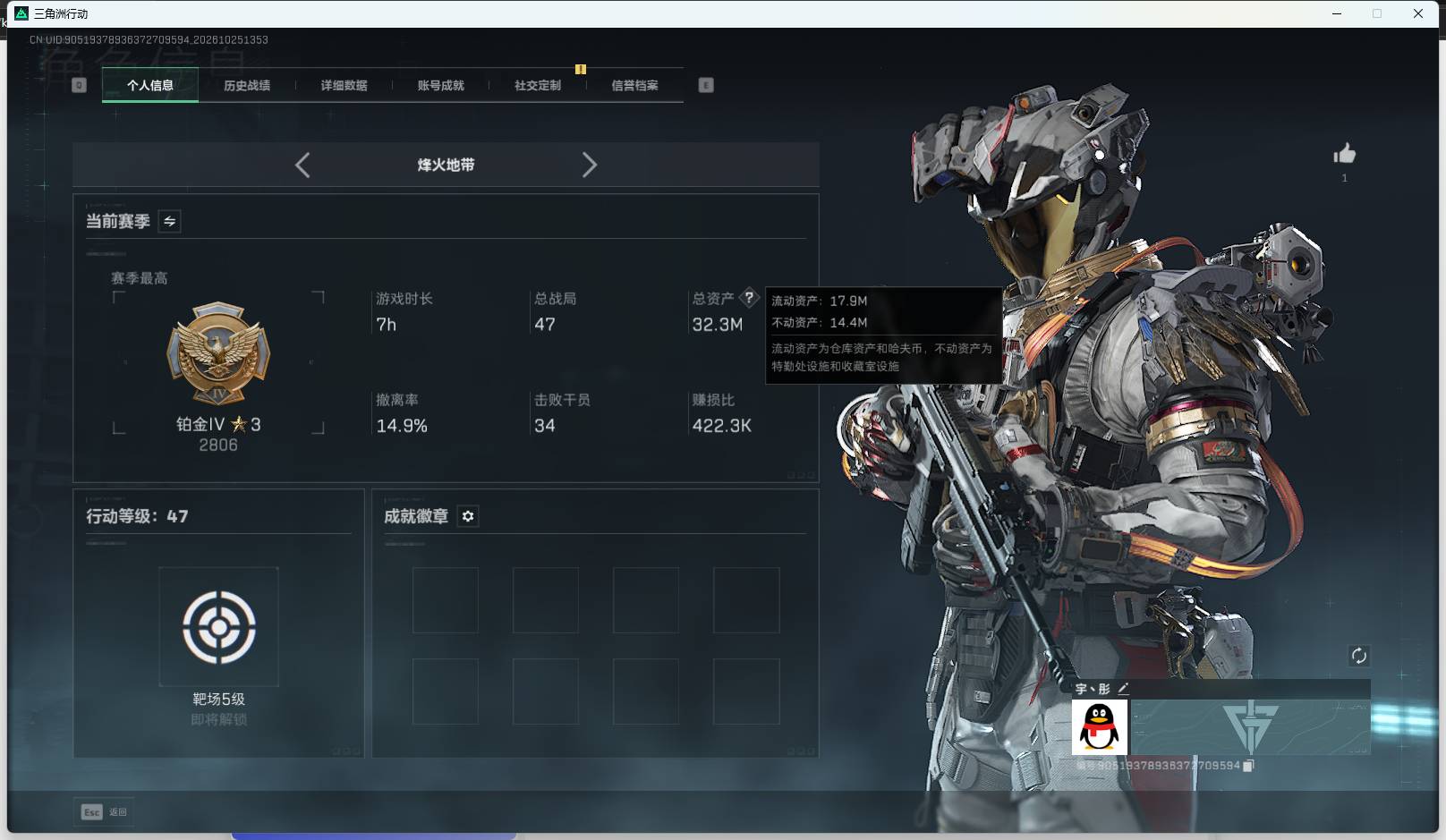Select the last top-row achievement badge slot
This screenshot has width=1446, height=840.
click(746, 600)
